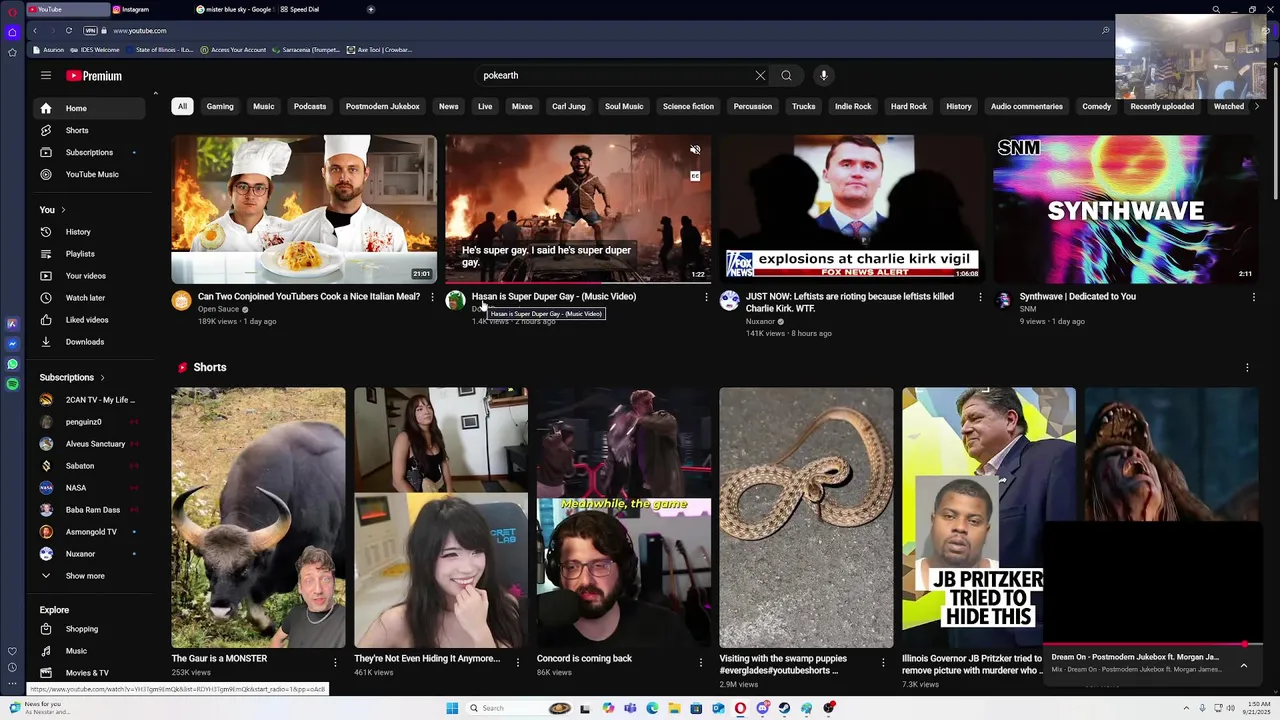1280x720 pixels.
Task: Open Shorts in the left sidebar
Action: 90,130
